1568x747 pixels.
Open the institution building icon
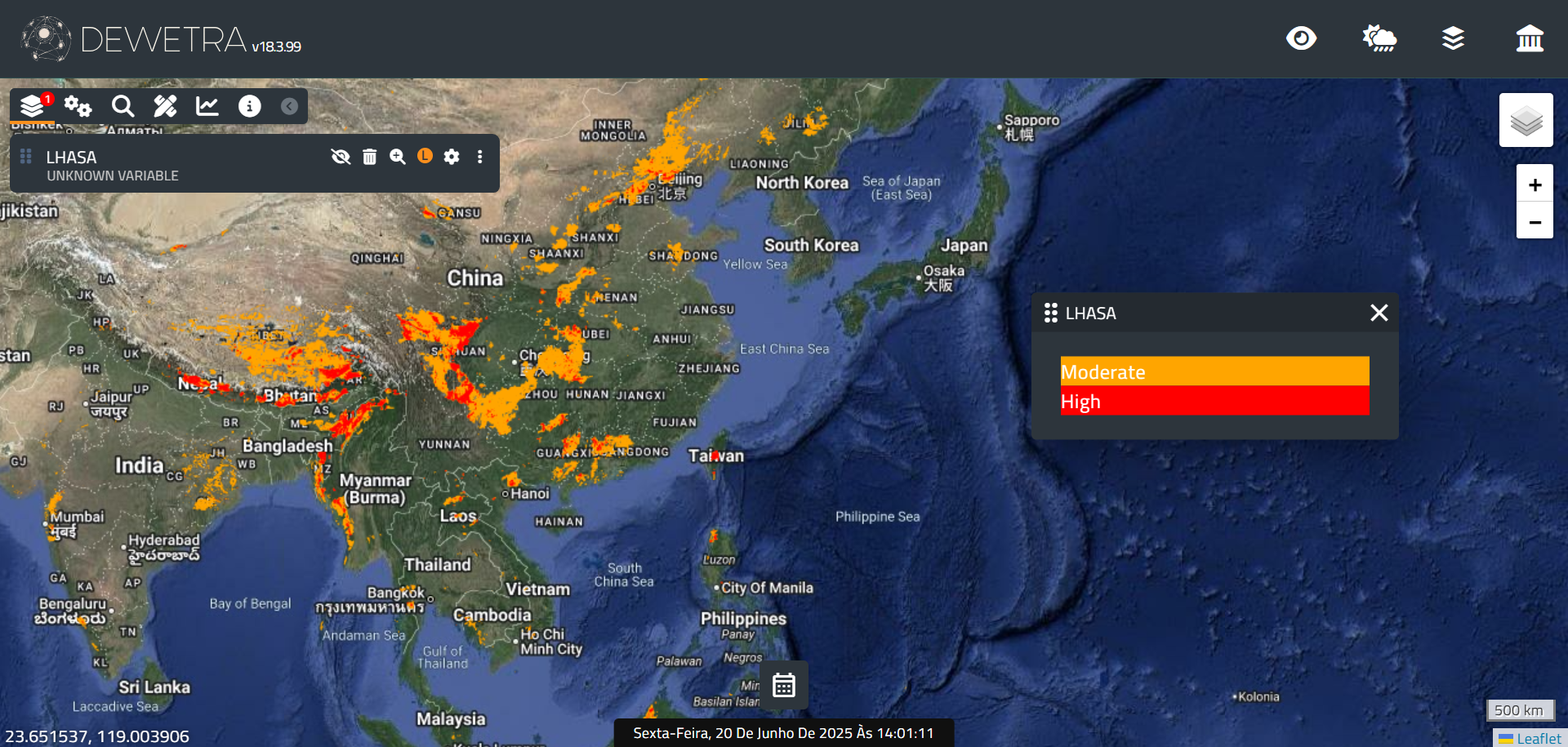click(1530, 38)
